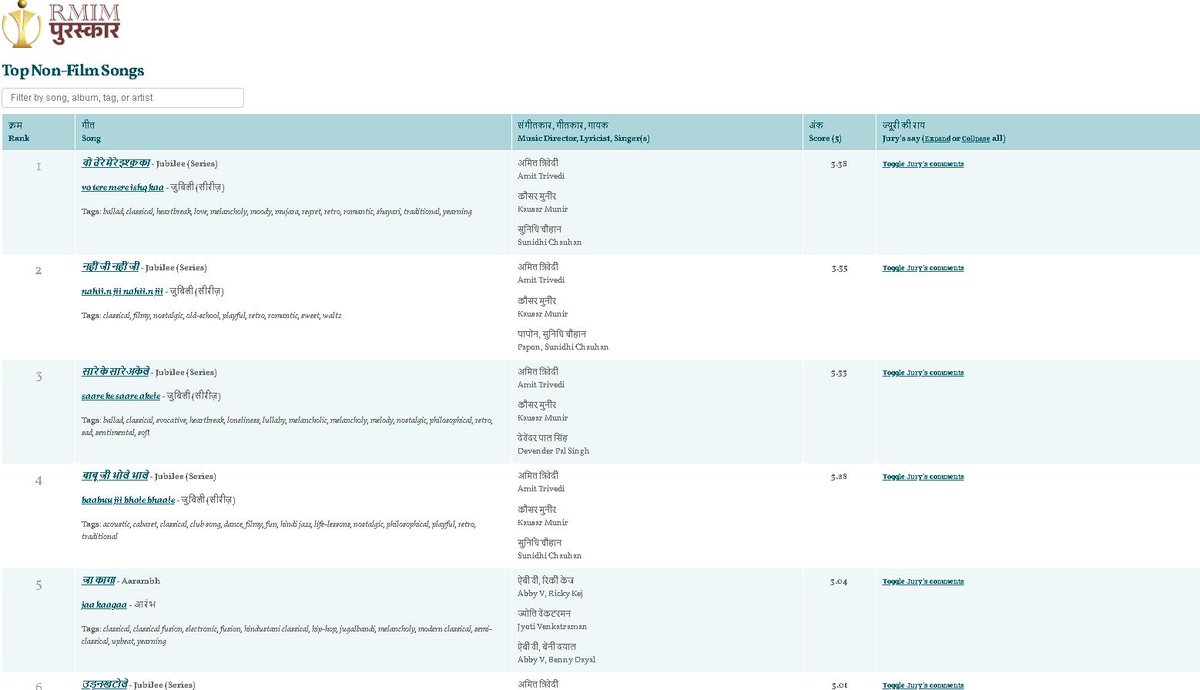Open the song link 'nahii.n jii nahii.n jii'

[122, 291]
